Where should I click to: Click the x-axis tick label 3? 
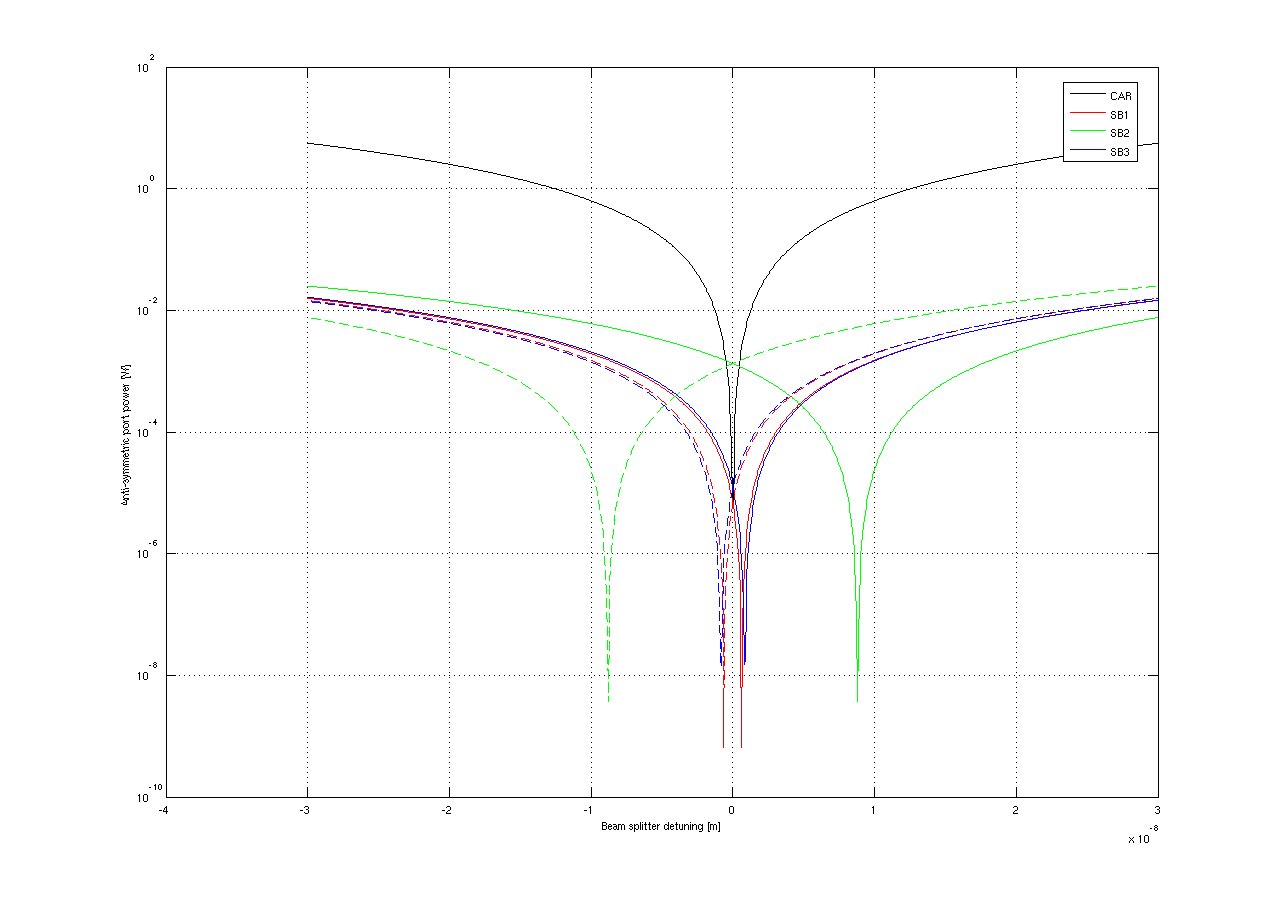point(1158,809)
